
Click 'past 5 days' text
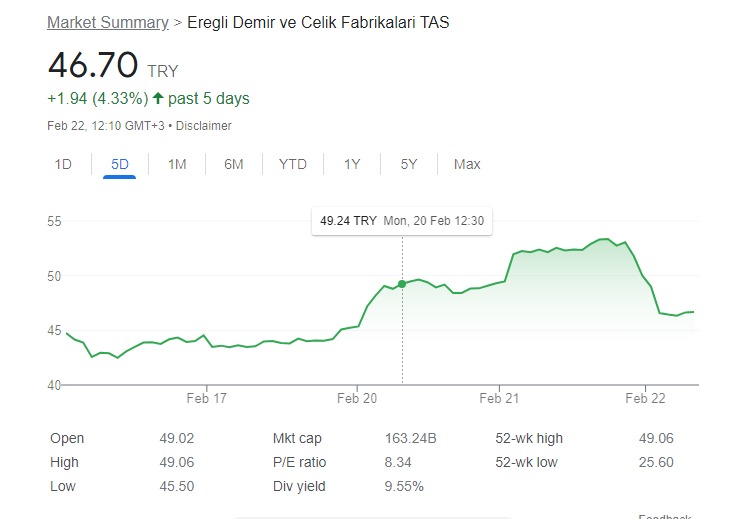coord(209,99)
